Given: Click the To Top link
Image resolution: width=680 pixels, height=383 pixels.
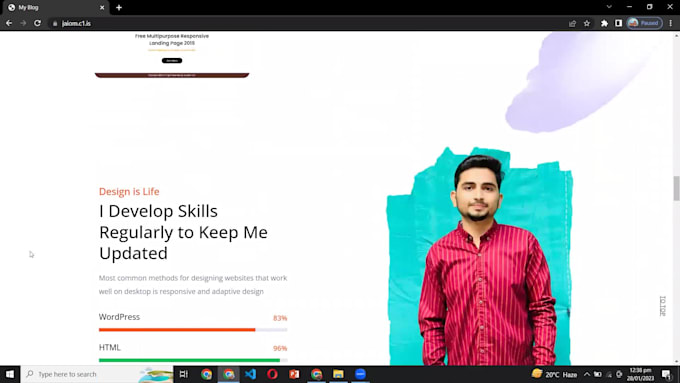Looking at the screenshot, I should [662, 306].
